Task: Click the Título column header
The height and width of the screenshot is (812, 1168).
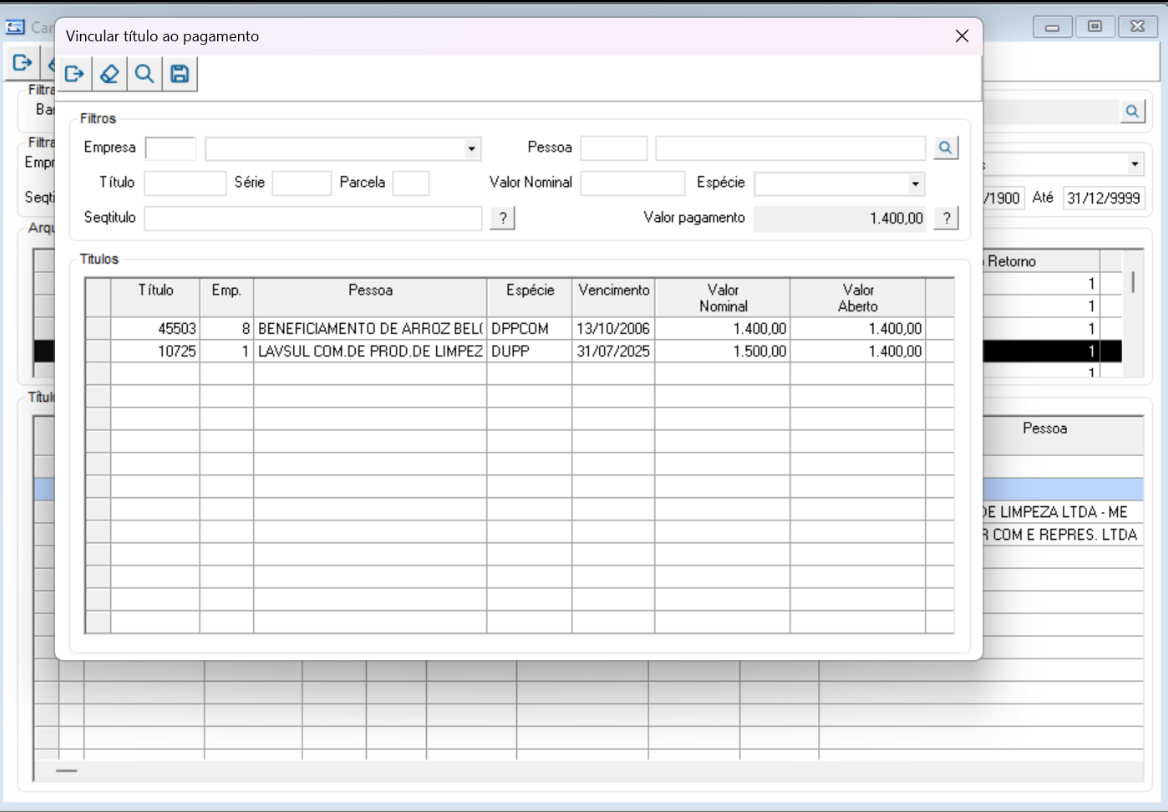Action: pos(155,298)
